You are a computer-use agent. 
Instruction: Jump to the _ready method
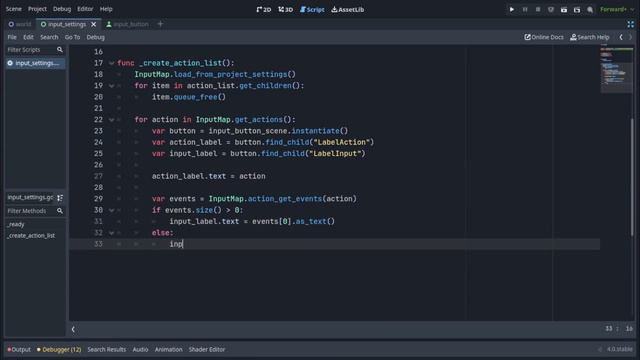[x=16, y=224]
